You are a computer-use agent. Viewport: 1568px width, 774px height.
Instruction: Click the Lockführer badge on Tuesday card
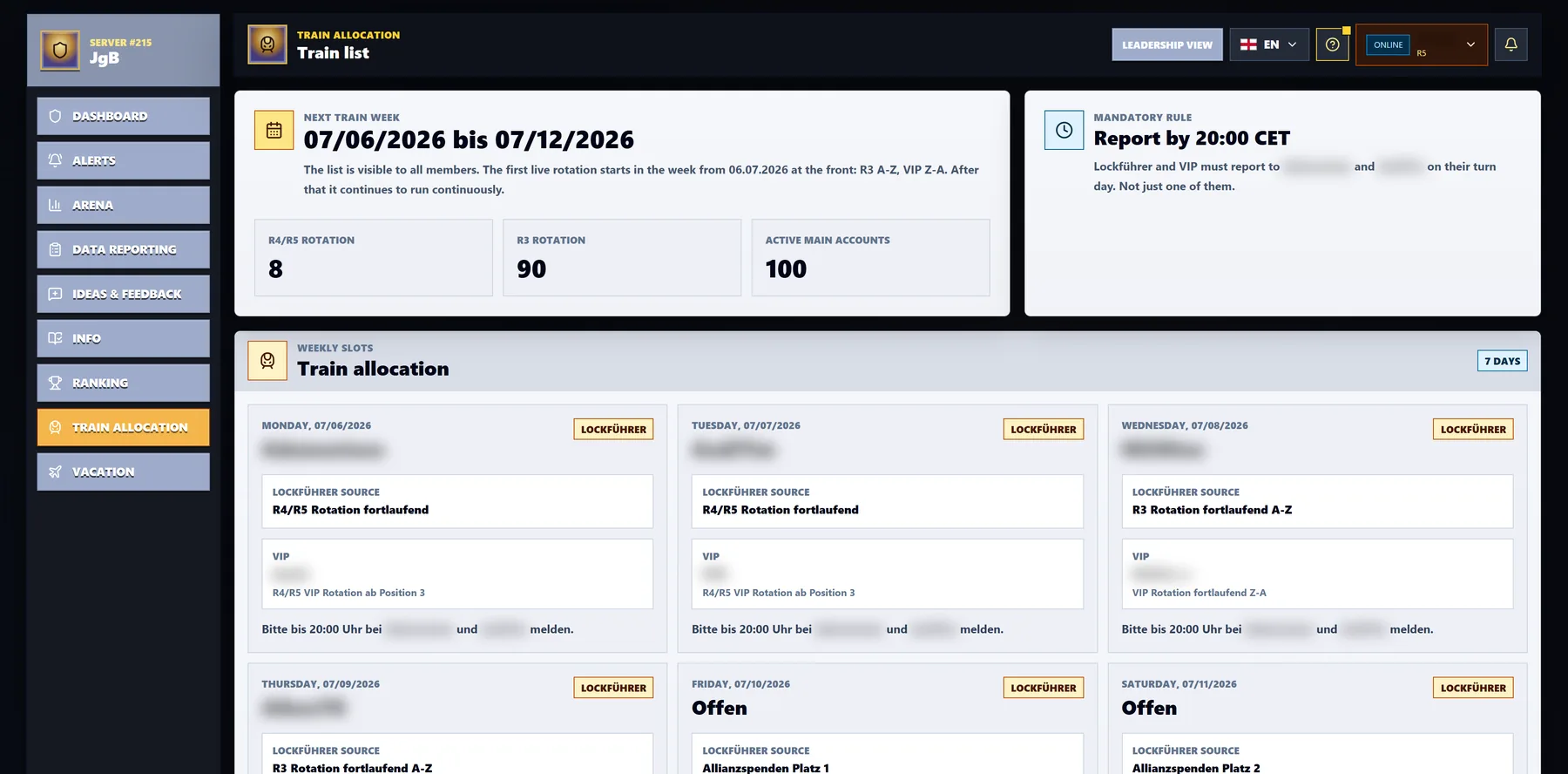(1044, 429)
